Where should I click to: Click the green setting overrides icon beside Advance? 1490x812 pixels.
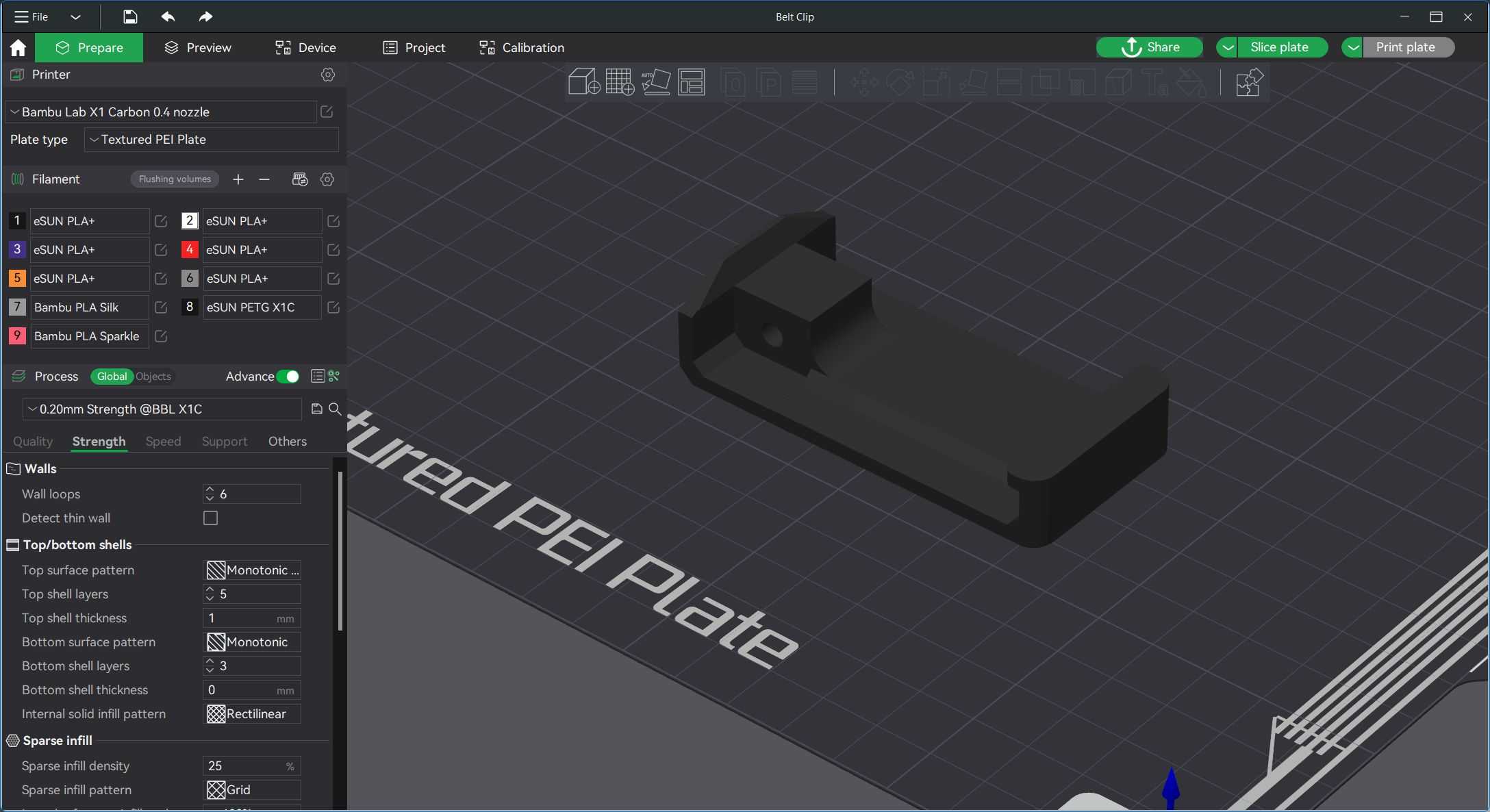[334, 376]
